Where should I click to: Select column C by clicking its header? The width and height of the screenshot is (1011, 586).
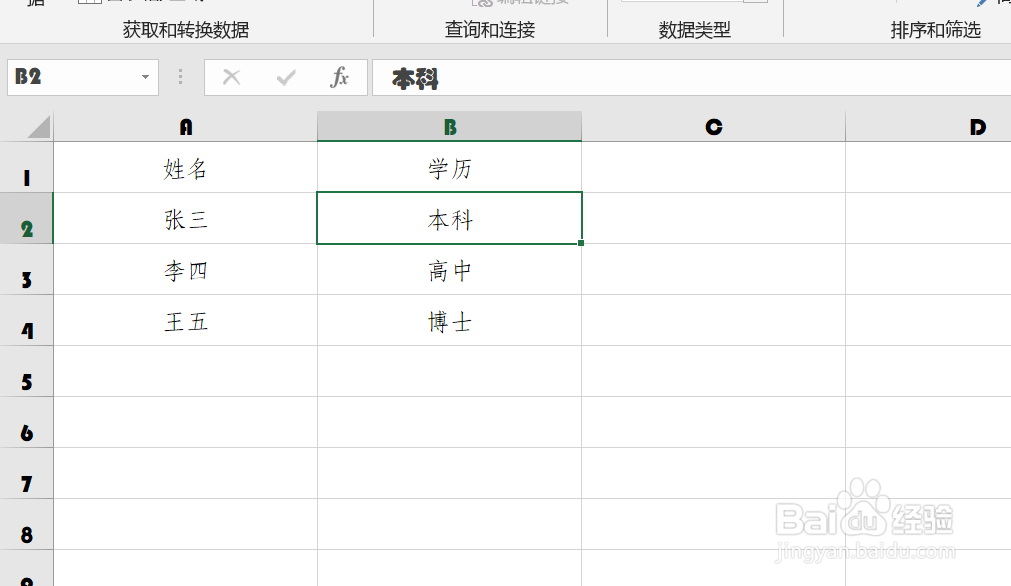coord(713,127)
